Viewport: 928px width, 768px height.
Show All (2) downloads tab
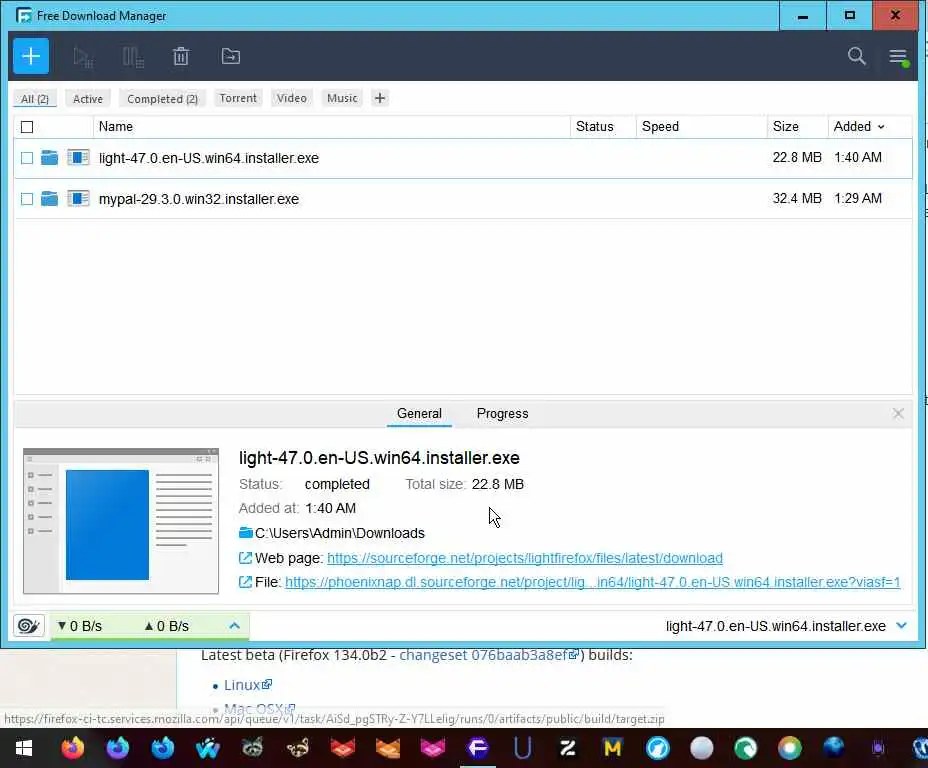(x=35, y=99)
